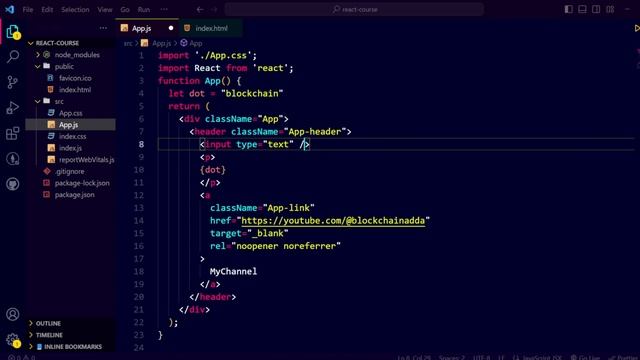Viewport: 640px width, 360px height.
Task: Click the errors and warnings status item
Action: (22, 357)
